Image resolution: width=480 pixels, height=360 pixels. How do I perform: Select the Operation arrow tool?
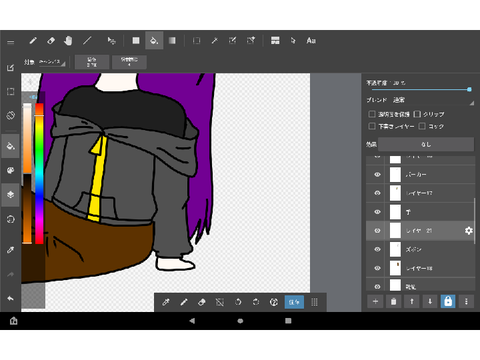[x=293, y=41]
